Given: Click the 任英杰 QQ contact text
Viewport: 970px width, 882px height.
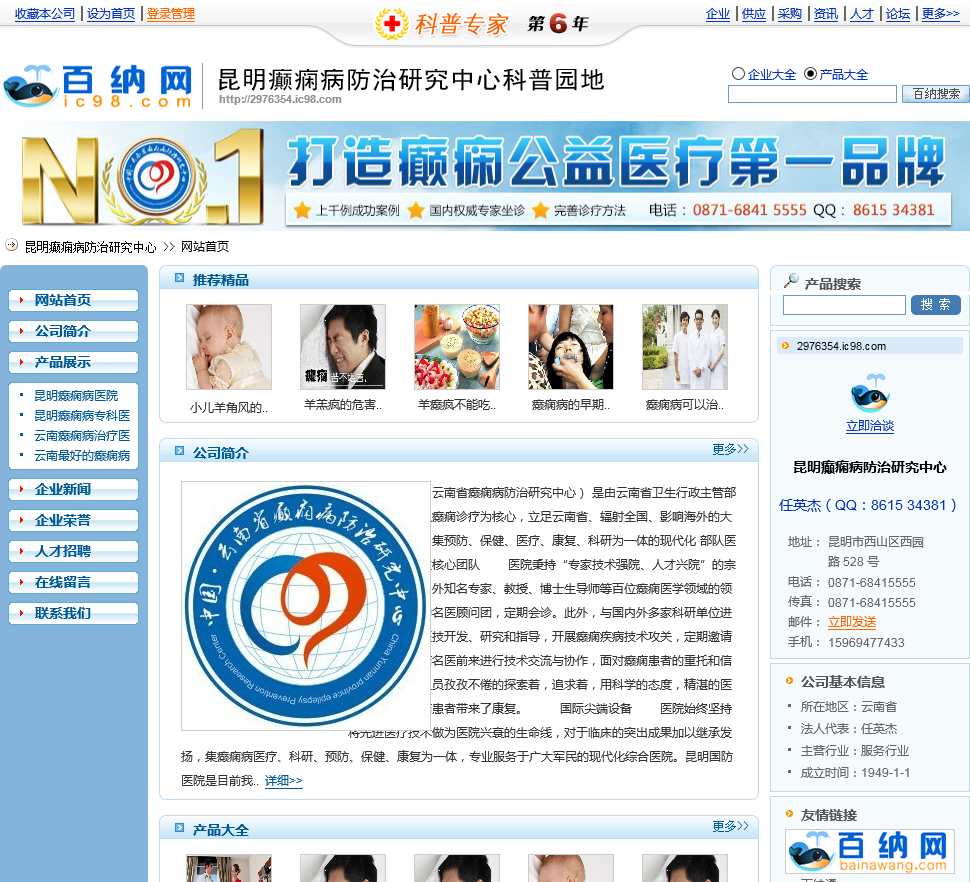Looking at the screenshot, I should 867,505.
